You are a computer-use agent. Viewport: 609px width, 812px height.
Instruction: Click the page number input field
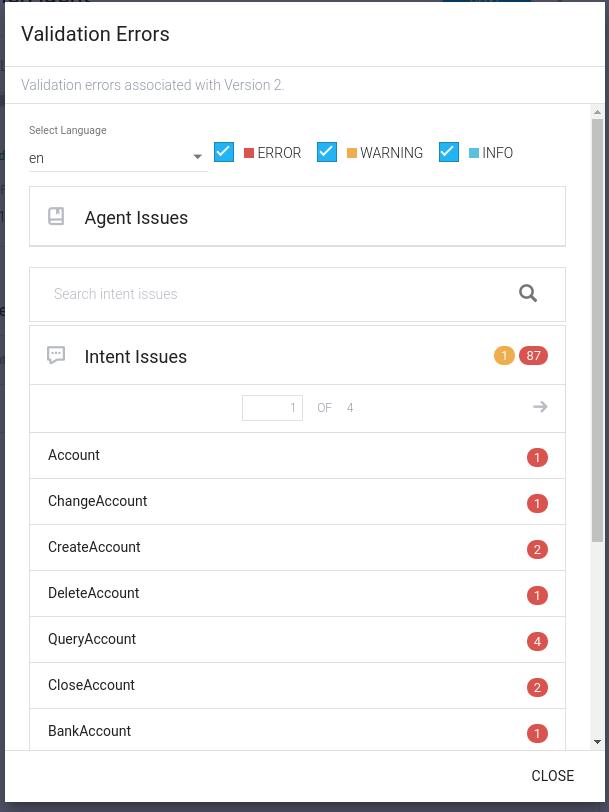[272, 406]
